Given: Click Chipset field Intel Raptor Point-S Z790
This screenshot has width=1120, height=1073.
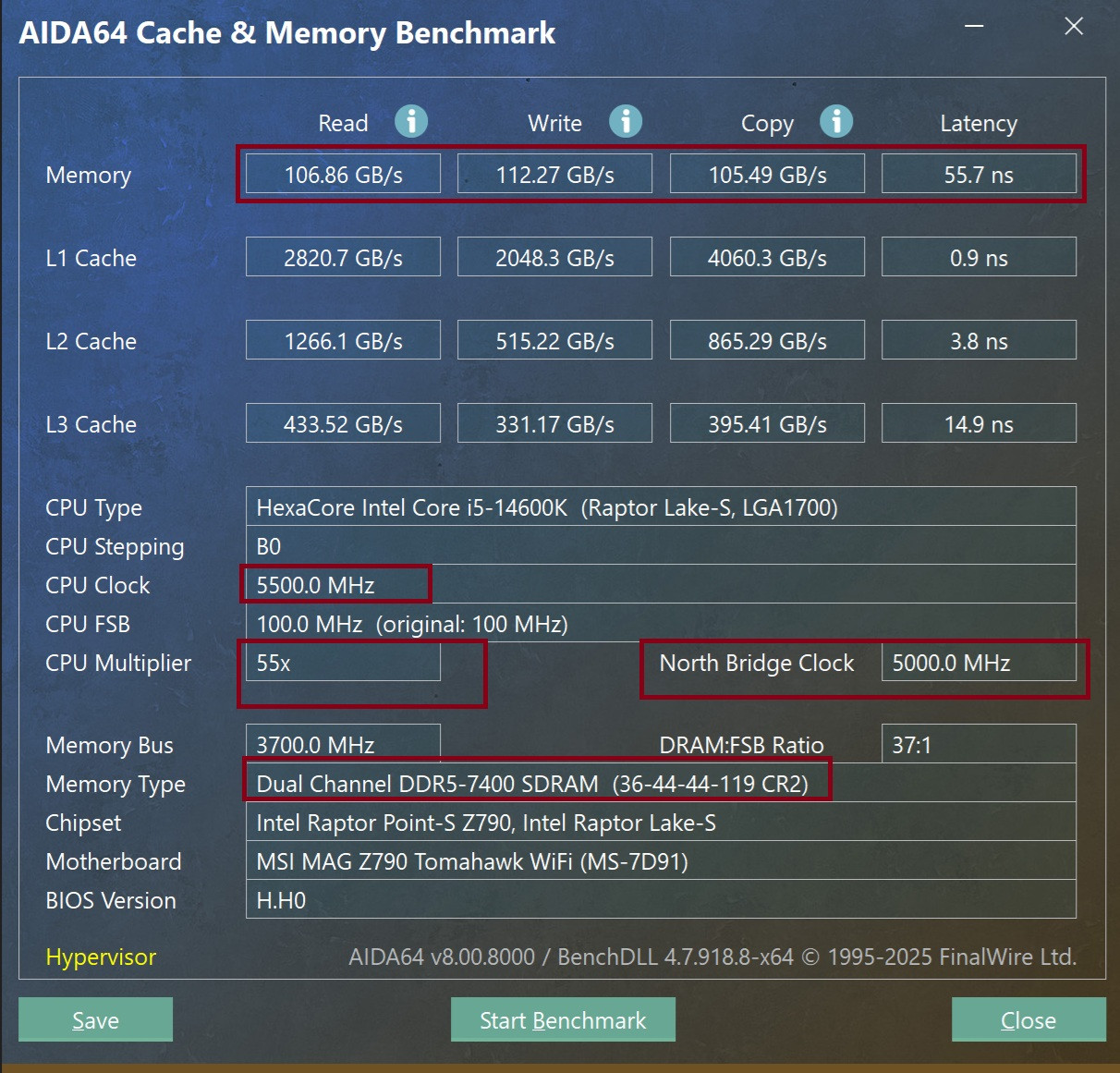Looking at the screenshot, I should 661,822.
